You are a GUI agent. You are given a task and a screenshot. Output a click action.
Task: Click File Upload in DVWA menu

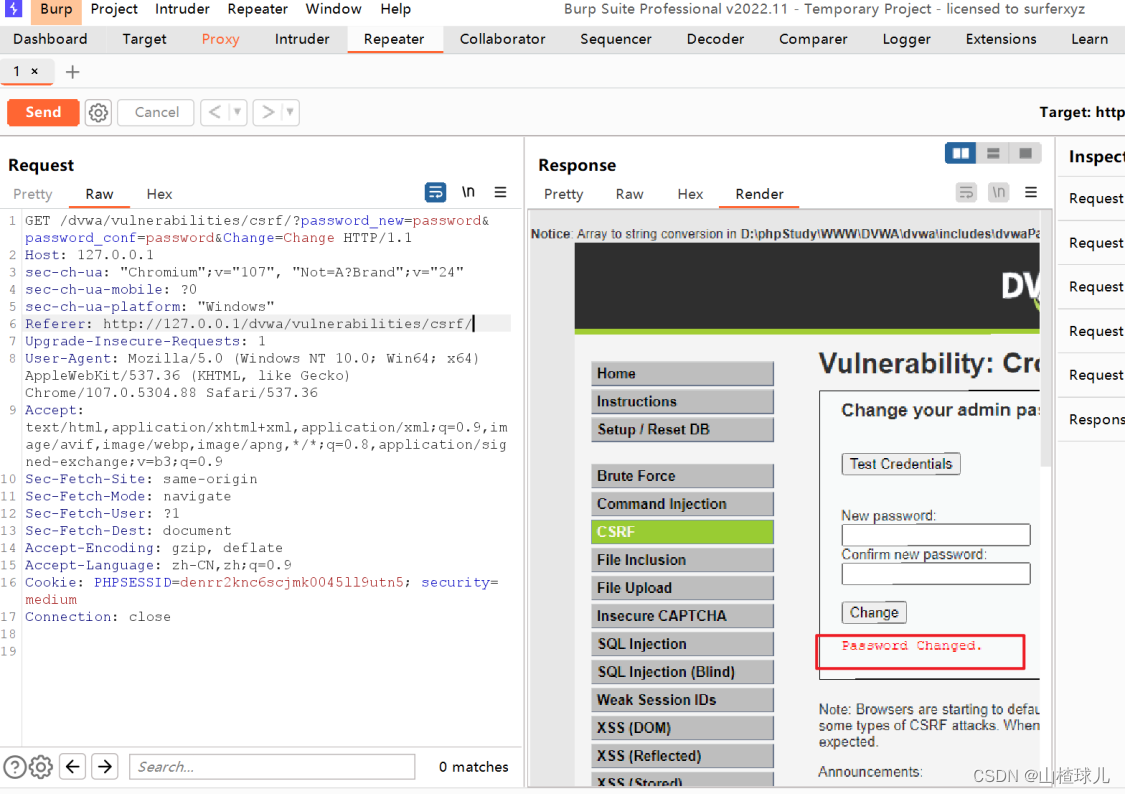pos(682,587)
